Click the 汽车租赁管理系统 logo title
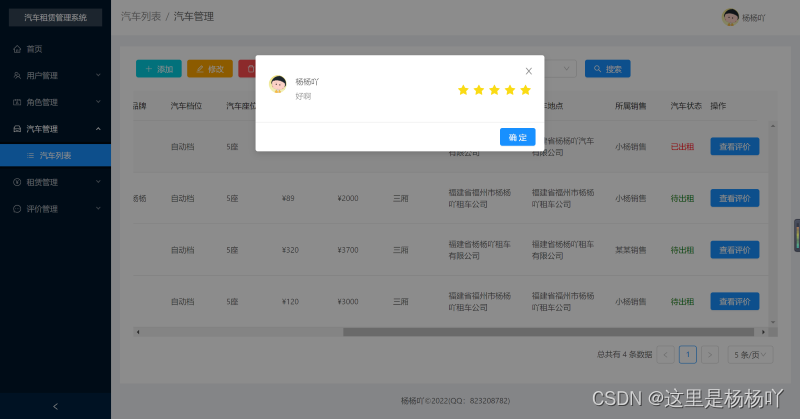Viewport: 800px width, 419px height. click(x=55, y=17)
